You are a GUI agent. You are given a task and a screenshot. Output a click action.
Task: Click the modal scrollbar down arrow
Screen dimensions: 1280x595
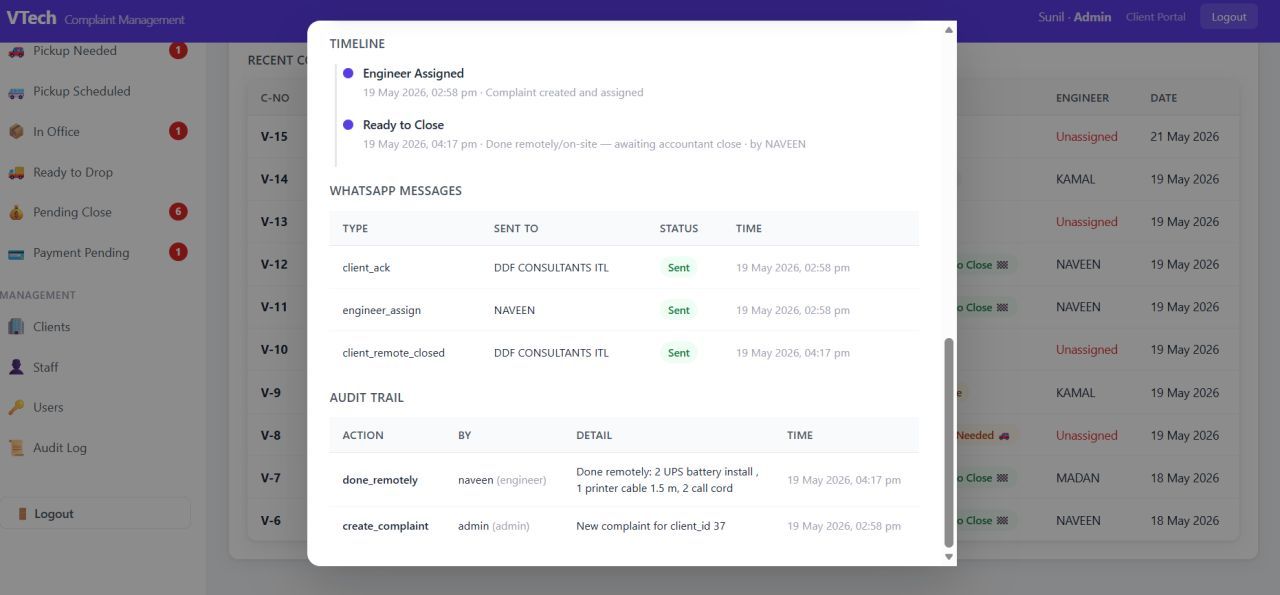949,557
